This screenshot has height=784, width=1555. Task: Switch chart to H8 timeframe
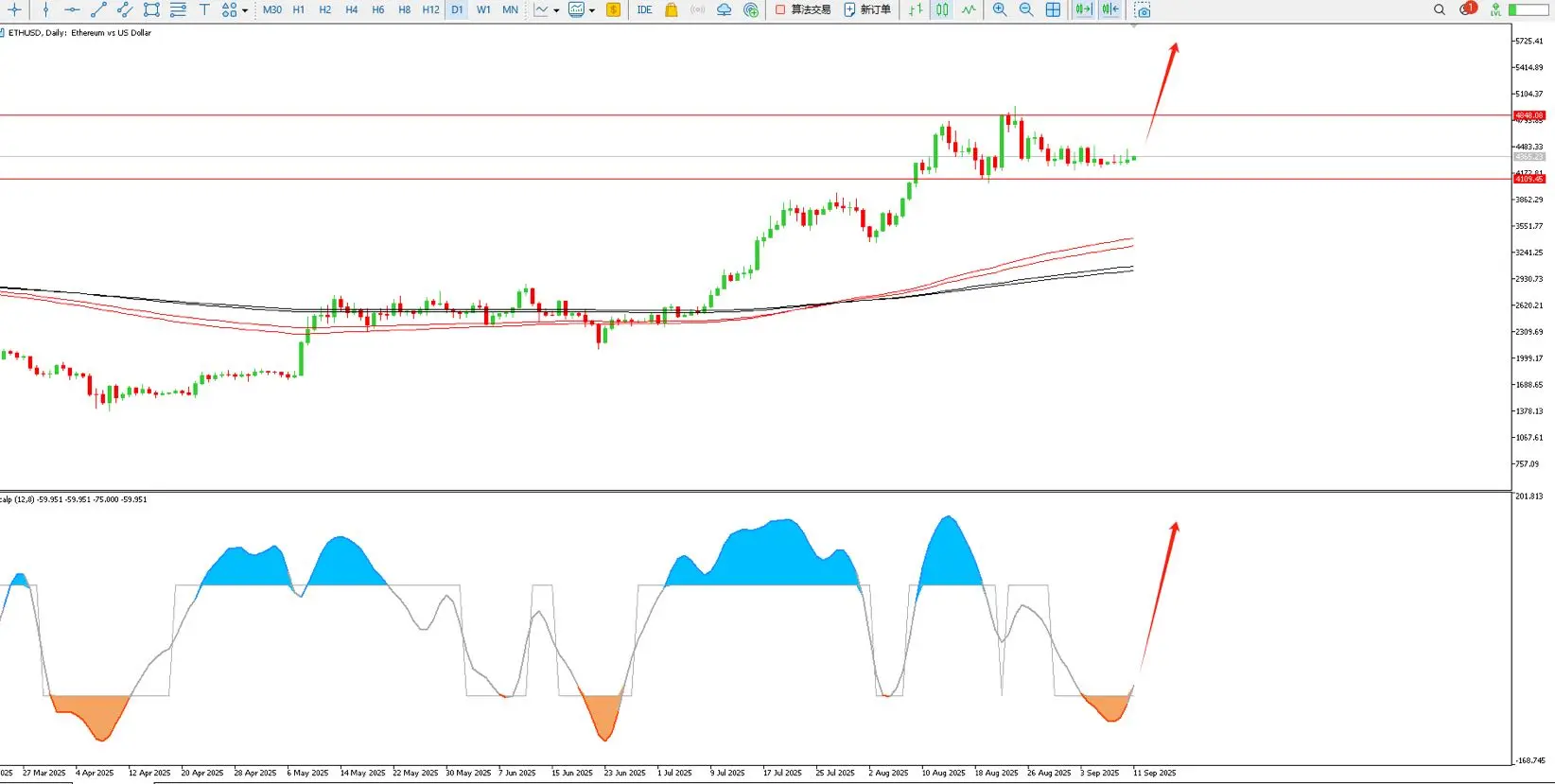tap(405, 9)
